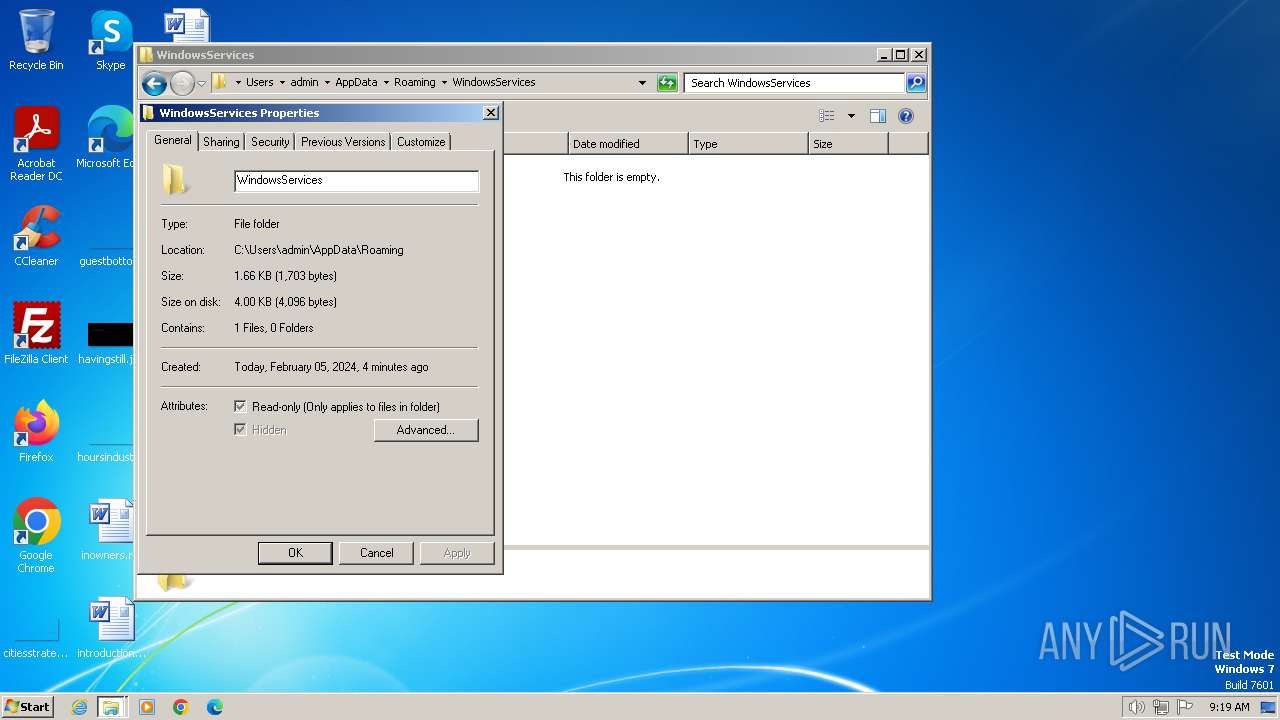Switch to the Previous Versions tab

pos(343,142)
